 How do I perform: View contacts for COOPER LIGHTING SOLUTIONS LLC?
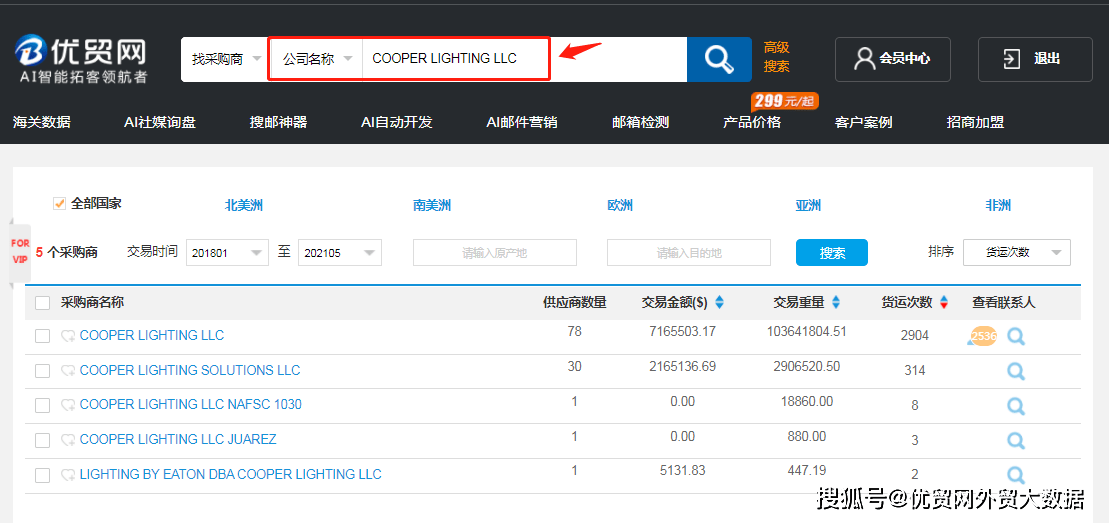[x=1016, y=371]
